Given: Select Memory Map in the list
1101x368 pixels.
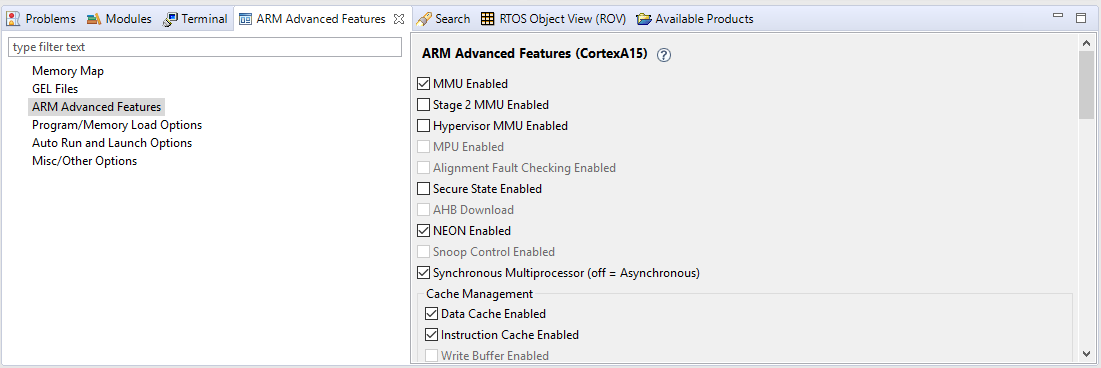Looking at the screenshot, I should click(68, 71).
